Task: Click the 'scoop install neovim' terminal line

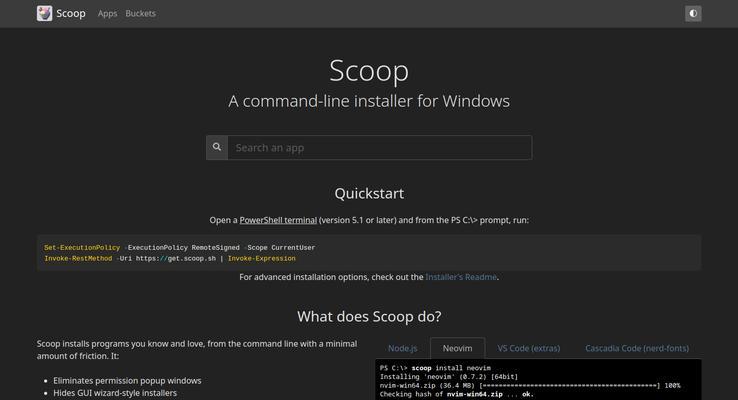Action: click(x=435, y=368)
